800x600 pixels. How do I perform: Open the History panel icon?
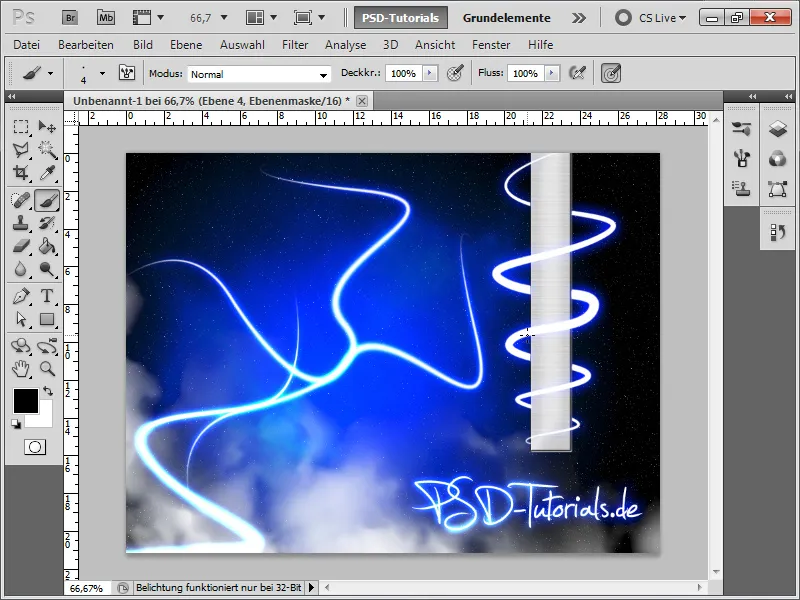pyautogui.click(x=777, y=232)
